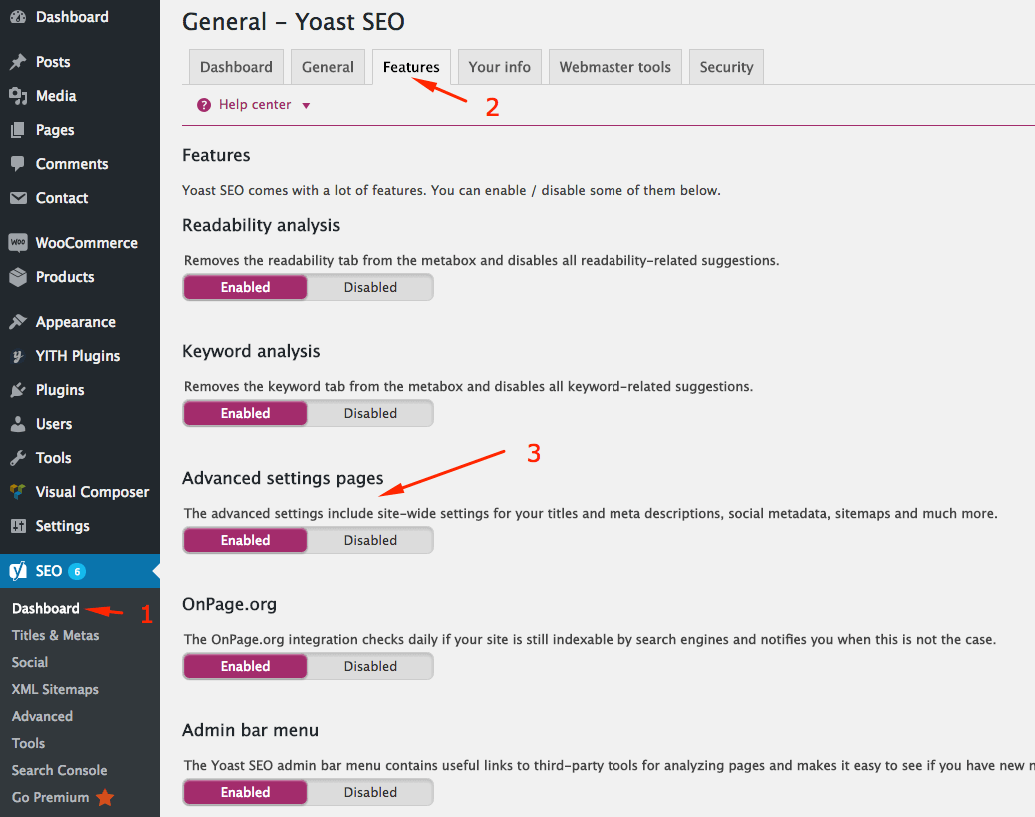This screenshot has height=817, width=1035.
Task: Enable OnPage.org integration
Action: [246, 667]
